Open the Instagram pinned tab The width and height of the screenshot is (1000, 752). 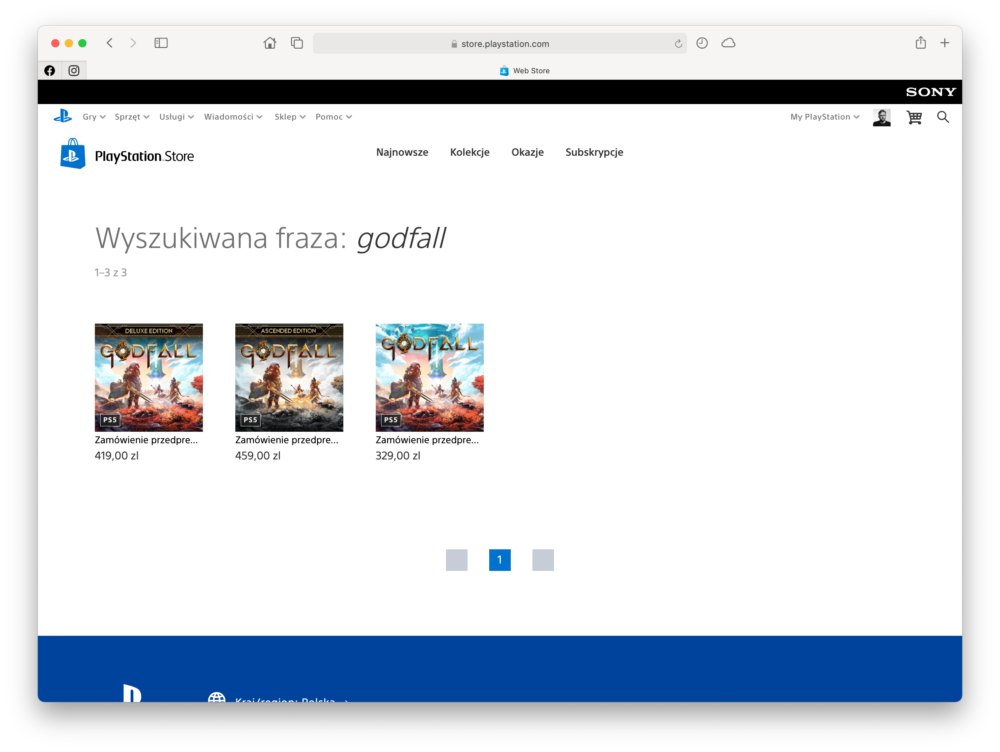pyautogui.click(x=74, y=70)
